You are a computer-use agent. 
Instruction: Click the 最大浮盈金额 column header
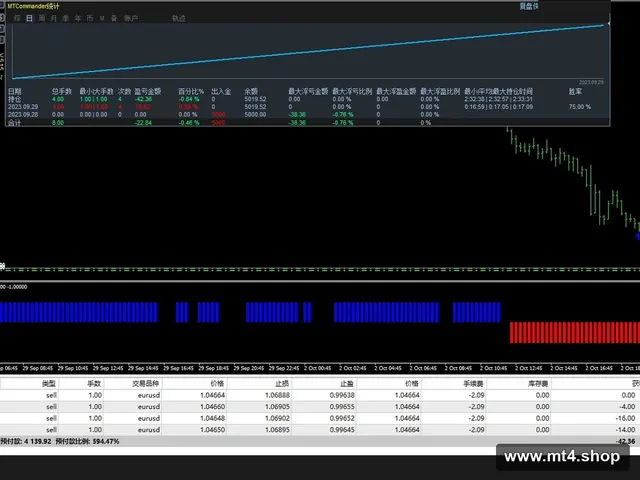tap(396, 91)
